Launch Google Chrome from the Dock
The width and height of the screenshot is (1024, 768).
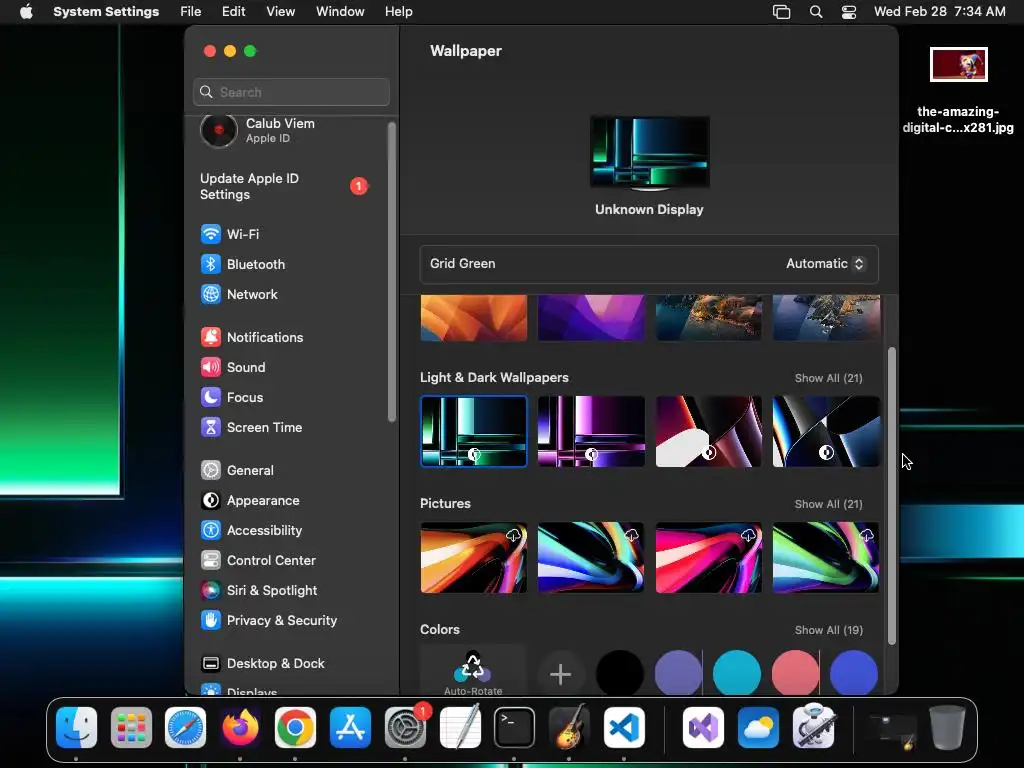[x=295, y=727]
